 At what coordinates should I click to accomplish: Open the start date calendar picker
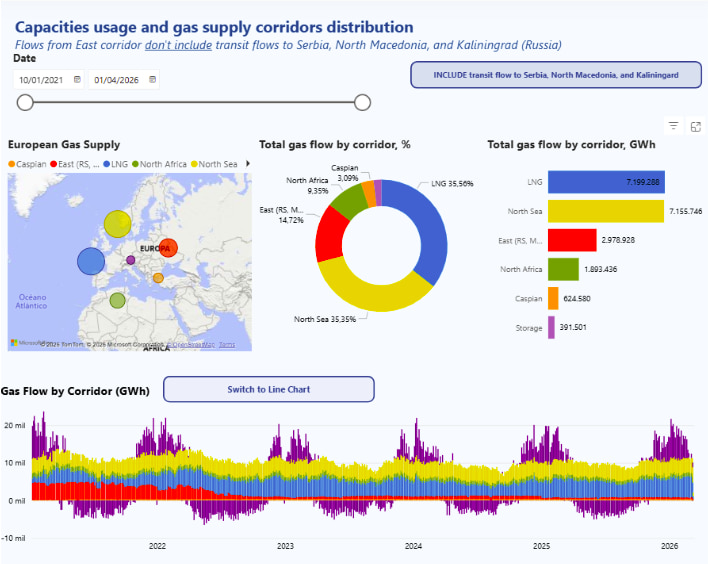(x=78, y=79)
